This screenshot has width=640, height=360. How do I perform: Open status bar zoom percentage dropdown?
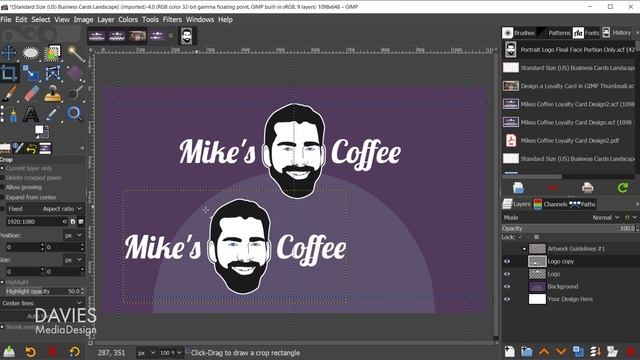[171, 353]
